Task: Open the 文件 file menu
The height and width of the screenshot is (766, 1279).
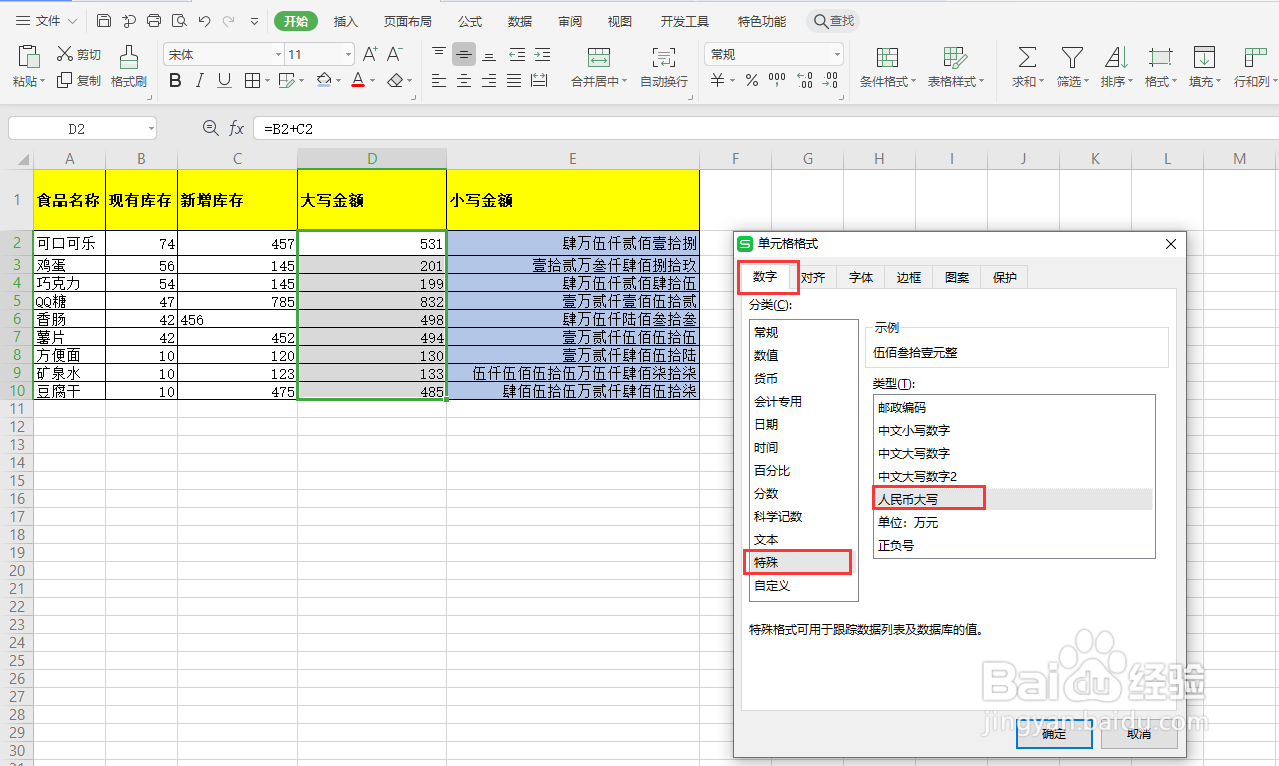Action: (x=47, y=20)
